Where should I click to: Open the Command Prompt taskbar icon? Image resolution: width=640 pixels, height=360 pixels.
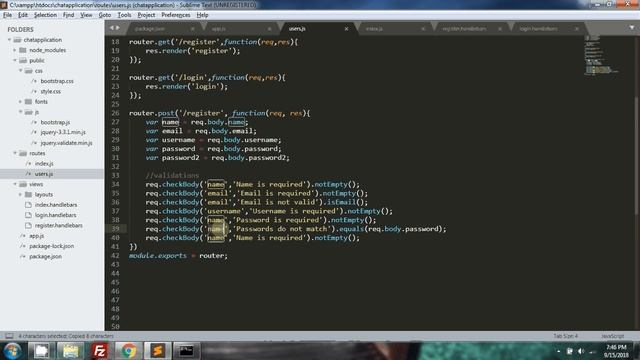point(187,351)
